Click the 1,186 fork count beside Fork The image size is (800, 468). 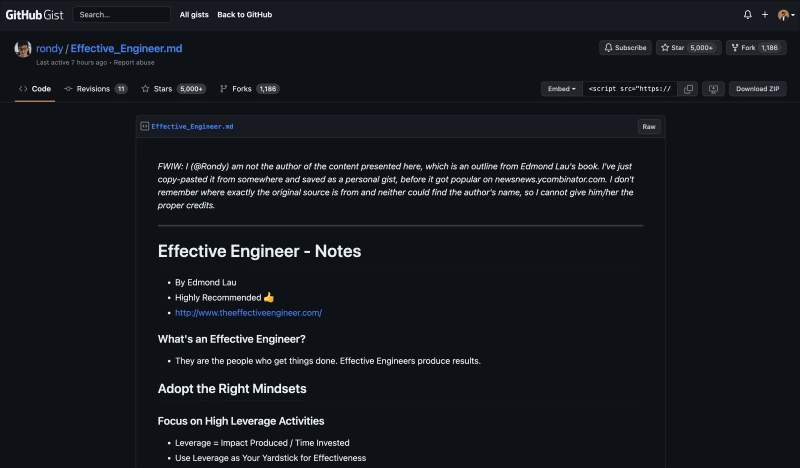pos(769,47)
